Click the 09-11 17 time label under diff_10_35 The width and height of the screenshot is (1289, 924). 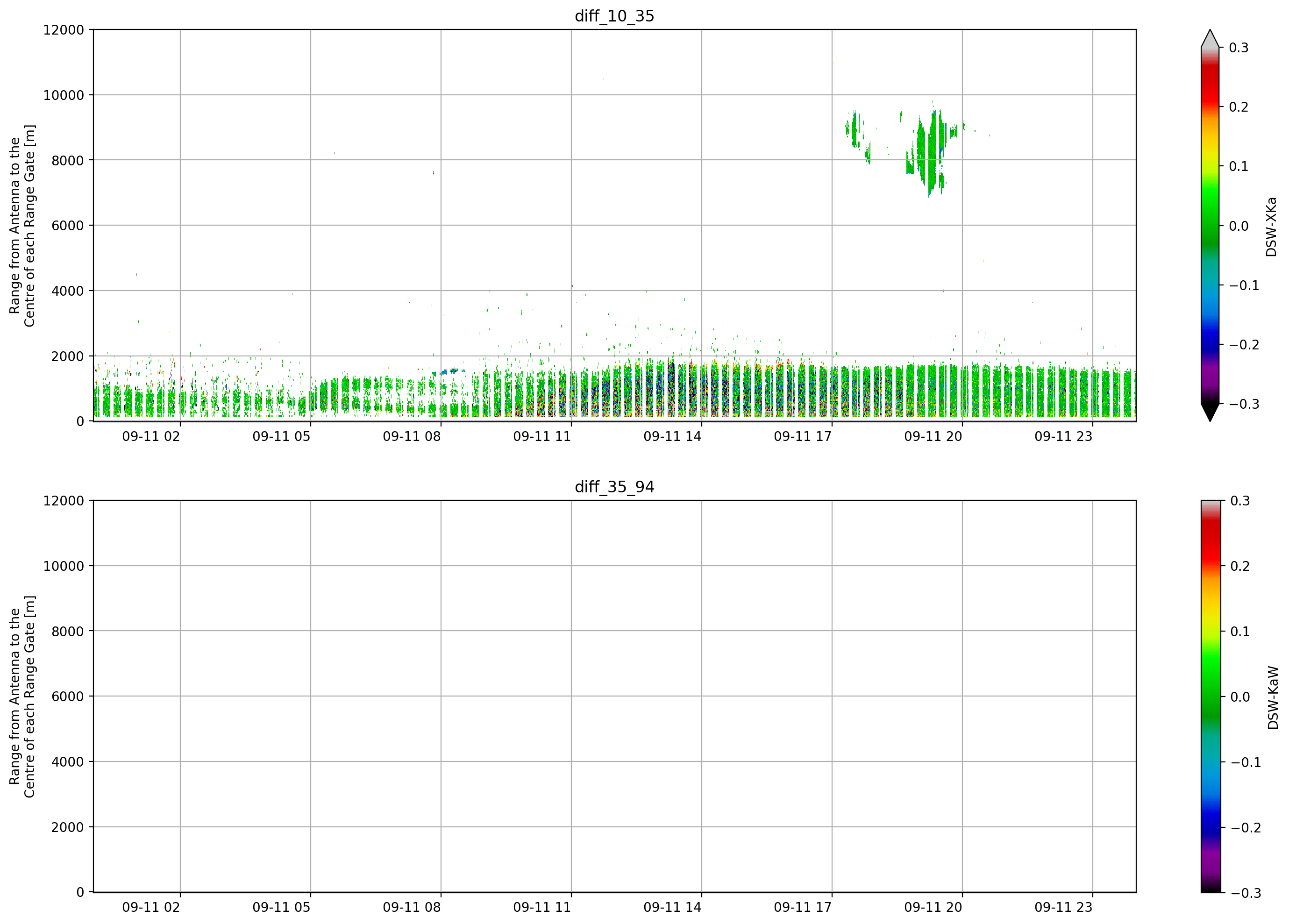[803, 436]
